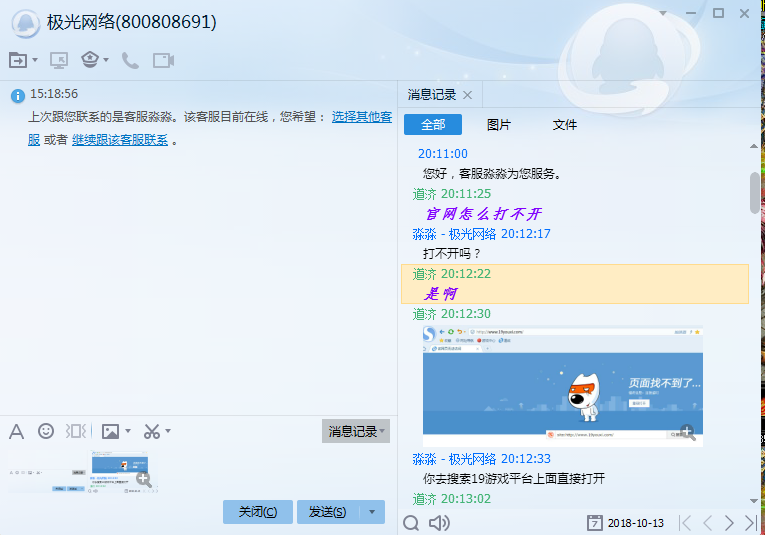Start a video call with the camera icon
Screen dimensions: 765x535
click(x=163, y=60)
